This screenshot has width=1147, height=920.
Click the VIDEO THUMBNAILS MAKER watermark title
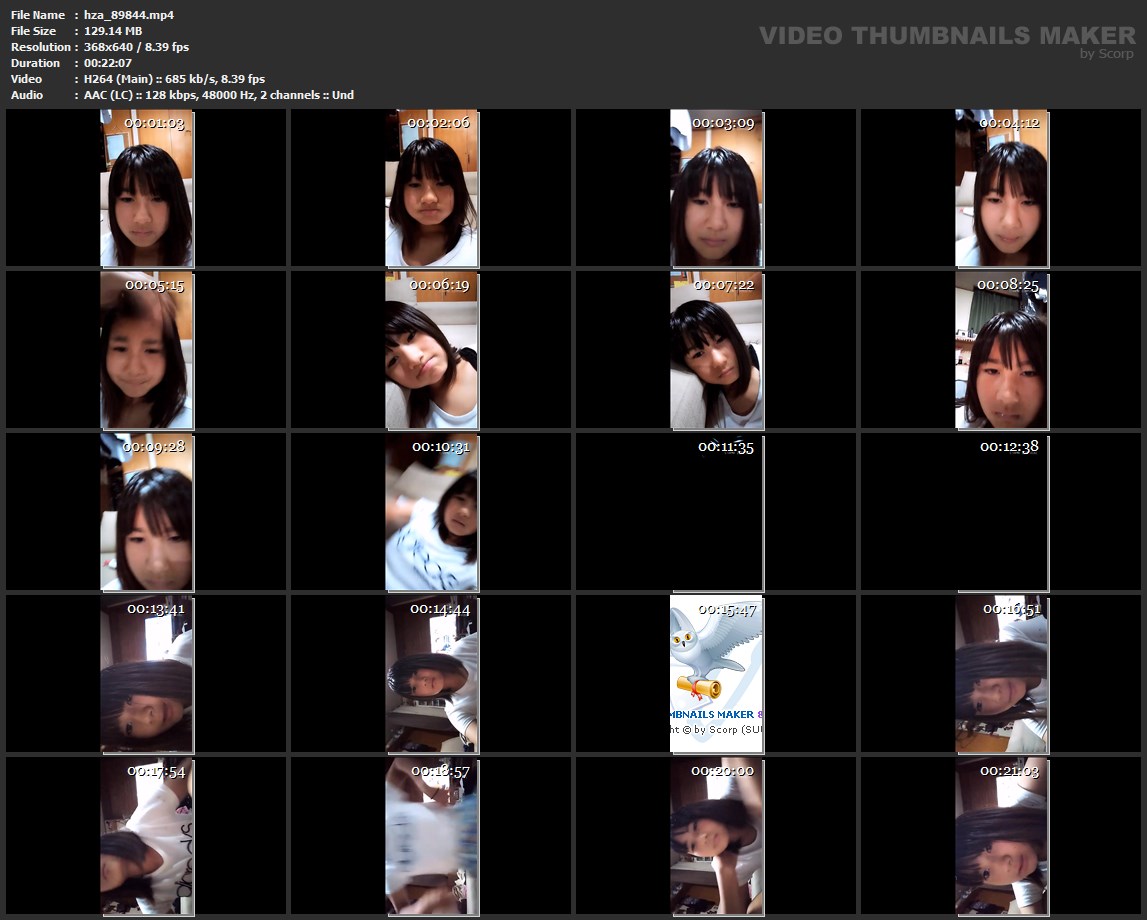946,36
